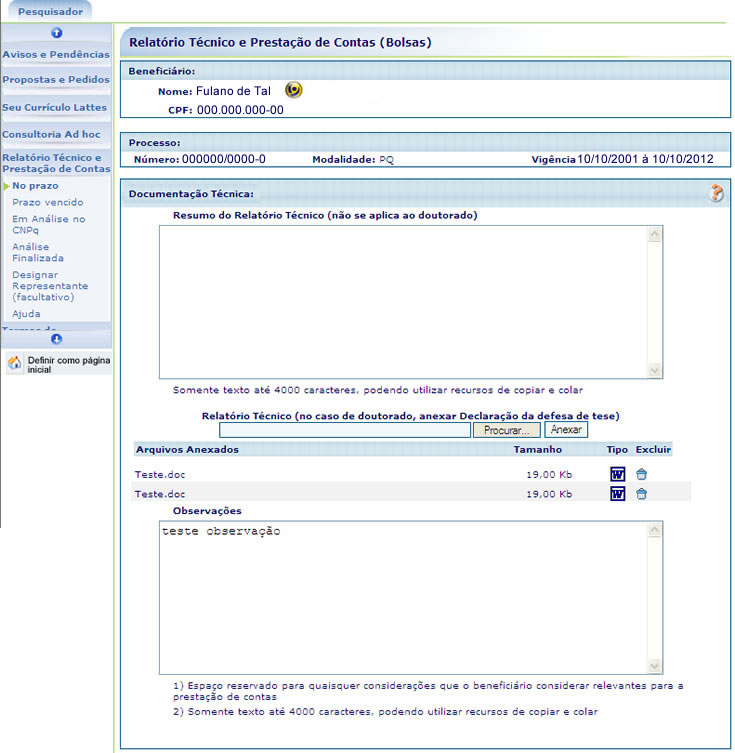Click down arrow of Resumo textarea scrollbar
The image size is (735, 753).
654,370
